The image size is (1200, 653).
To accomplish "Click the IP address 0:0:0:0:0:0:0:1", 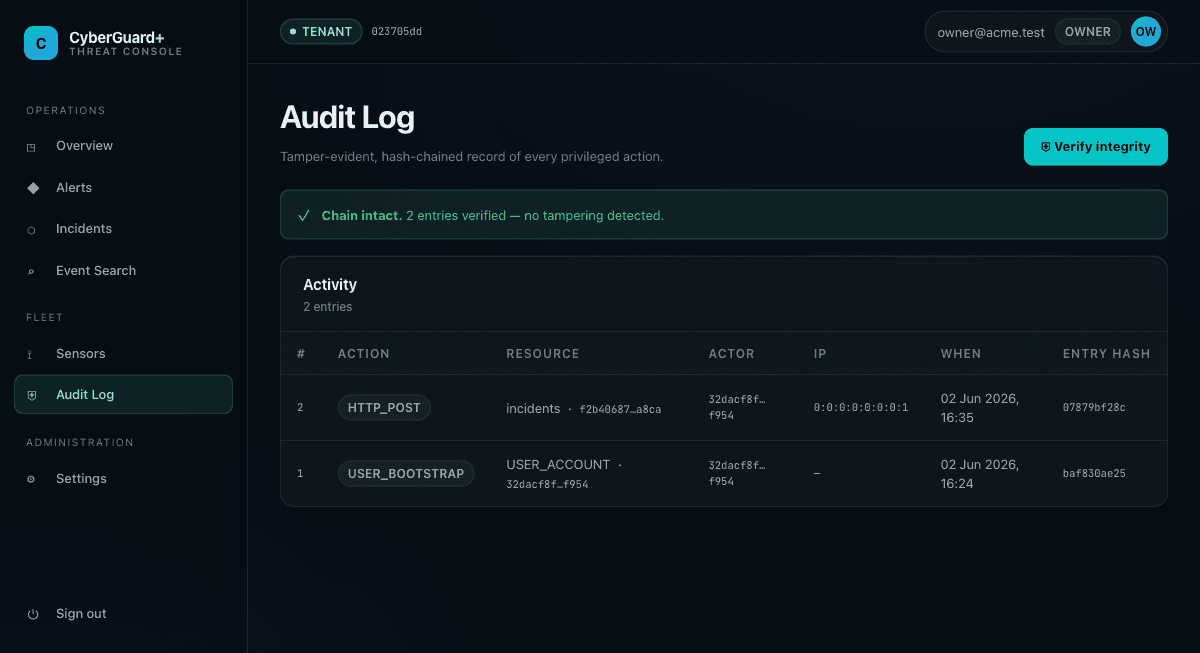I will coord(861,408).
